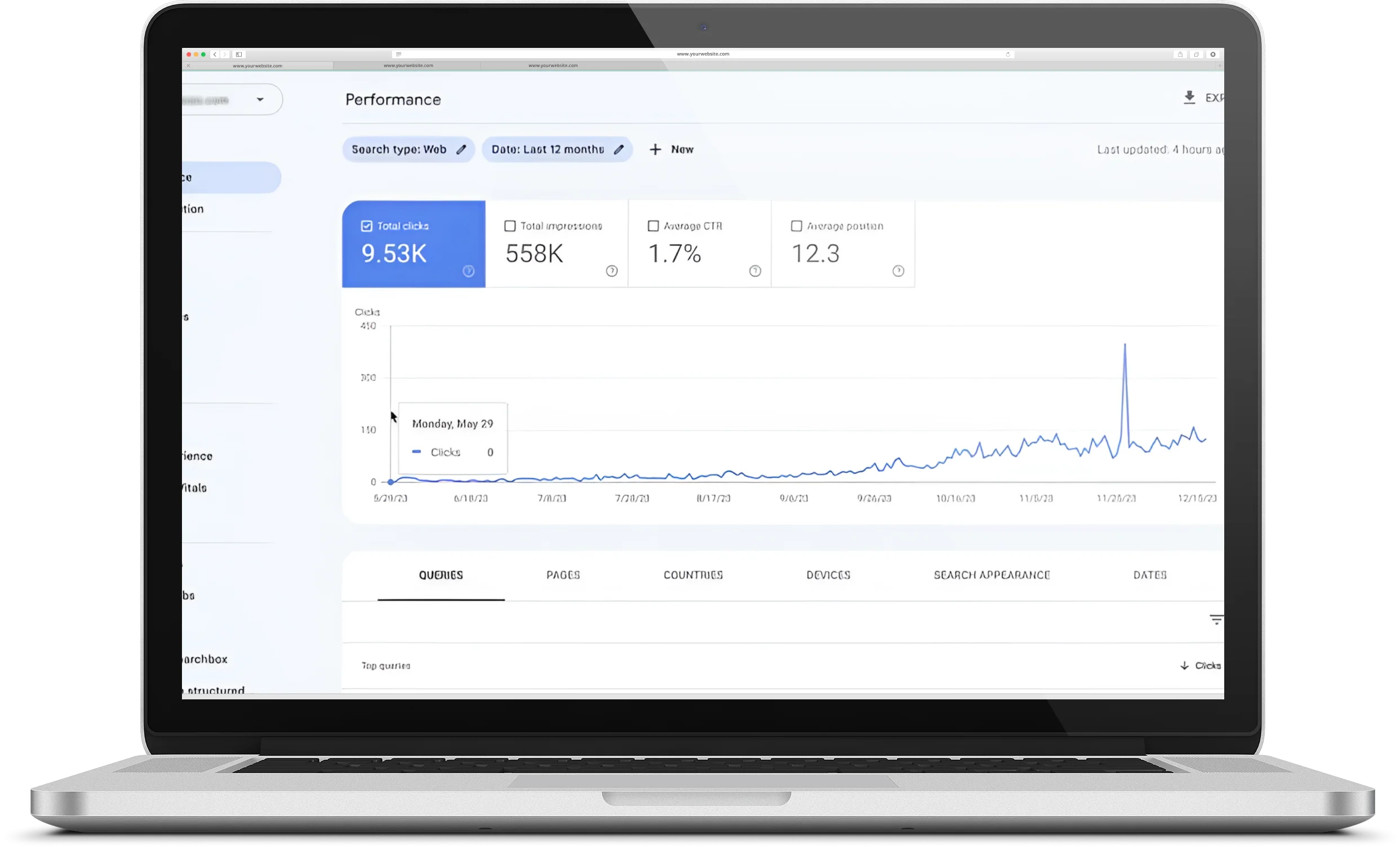Click the new tab plus in tab bar

pyautogui.click(x=1219, y=66)
